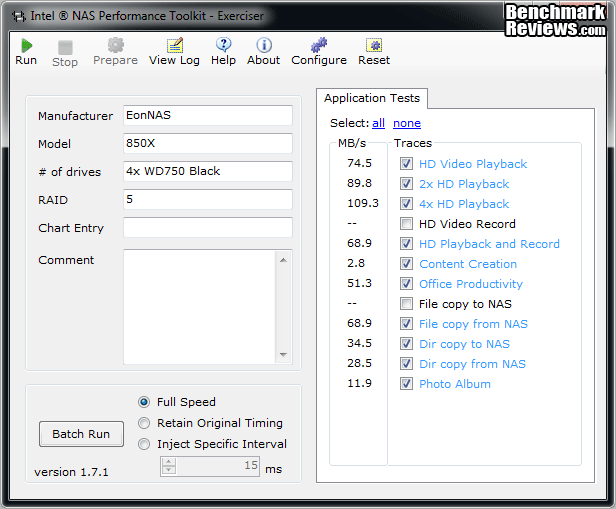This screenshot has width=616, height=509.
Task: Click the grey Stop icon
Action: click(65, 48)
